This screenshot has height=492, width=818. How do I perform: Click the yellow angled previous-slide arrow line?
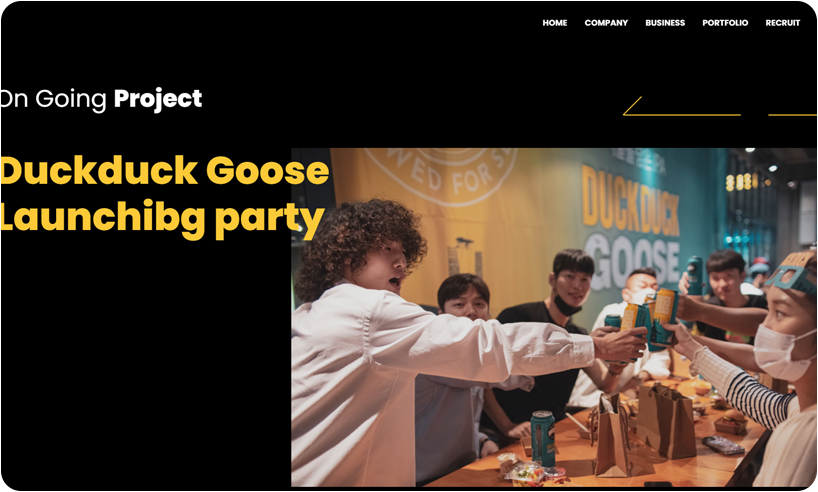681,106
